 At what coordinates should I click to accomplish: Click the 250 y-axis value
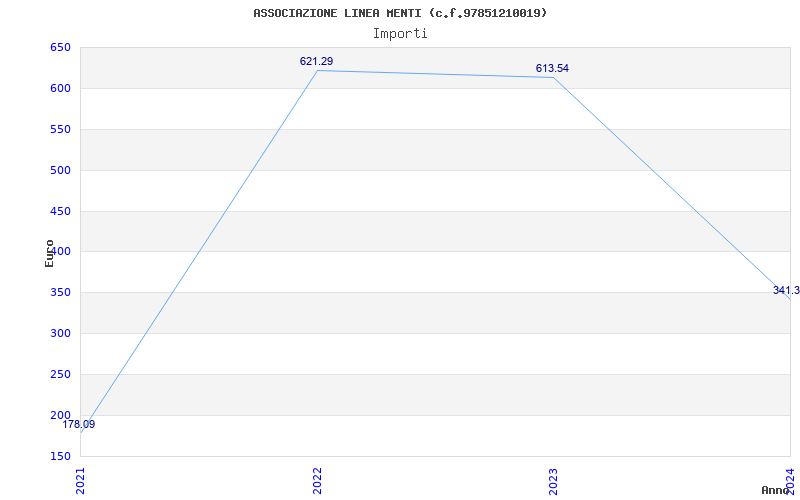tap(60, 374)
